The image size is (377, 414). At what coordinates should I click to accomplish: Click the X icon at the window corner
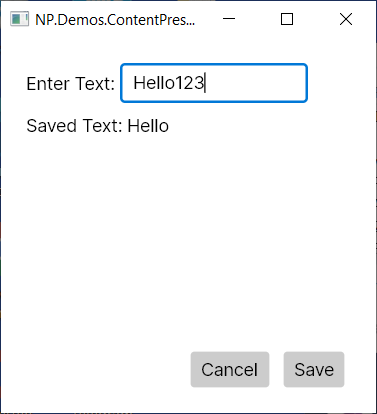[x=346, y=19]
